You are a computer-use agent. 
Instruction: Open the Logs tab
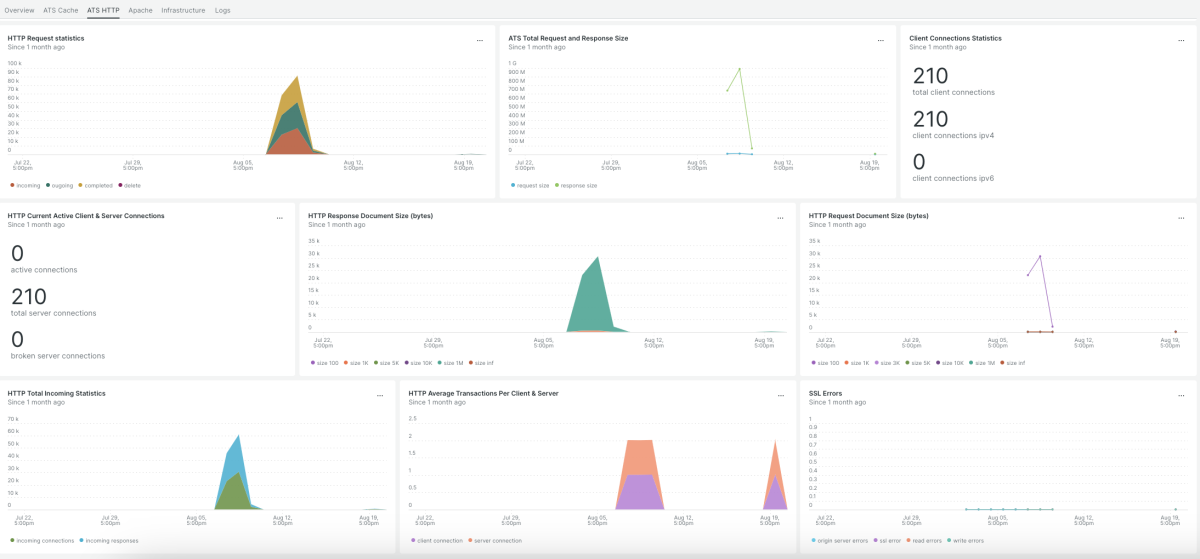[222, 10]
